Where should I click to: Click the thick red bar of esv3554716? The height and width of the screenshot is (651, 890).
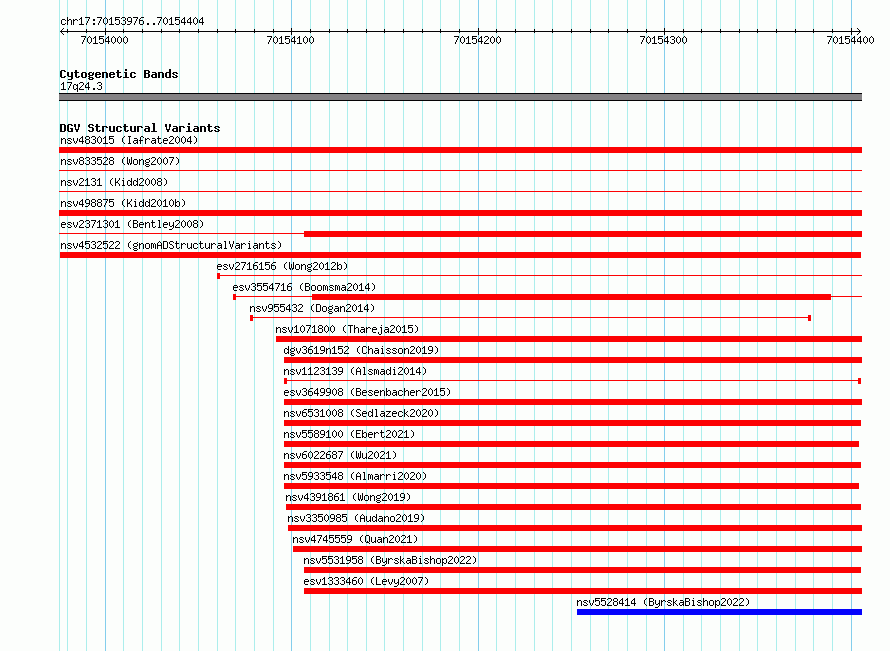click(572, 297)
